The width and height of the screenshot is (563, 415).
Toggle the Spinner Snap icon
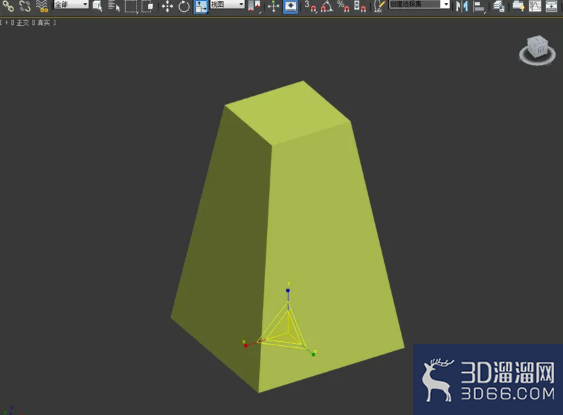click(360, 6)
